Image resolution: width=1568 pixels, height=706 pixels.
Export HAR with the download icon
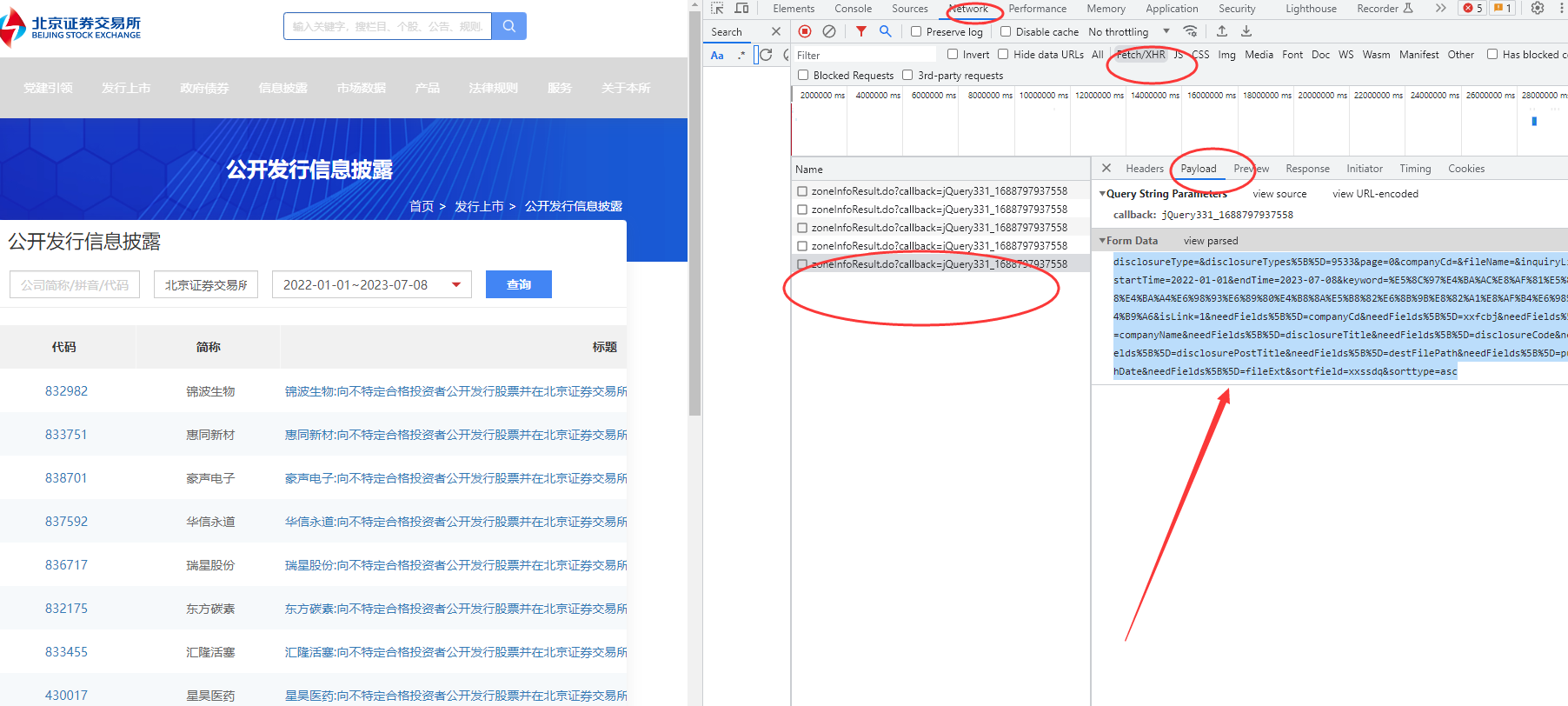(x=1246, y=31)
